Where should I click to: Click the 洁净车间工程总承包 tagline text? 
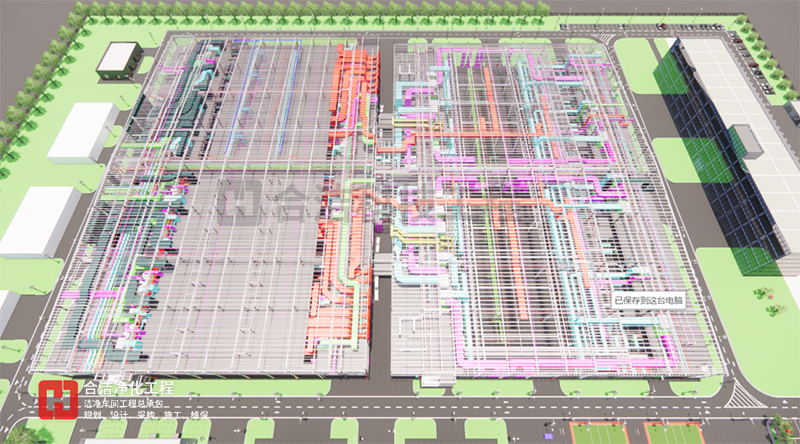[x=130, y=402]
